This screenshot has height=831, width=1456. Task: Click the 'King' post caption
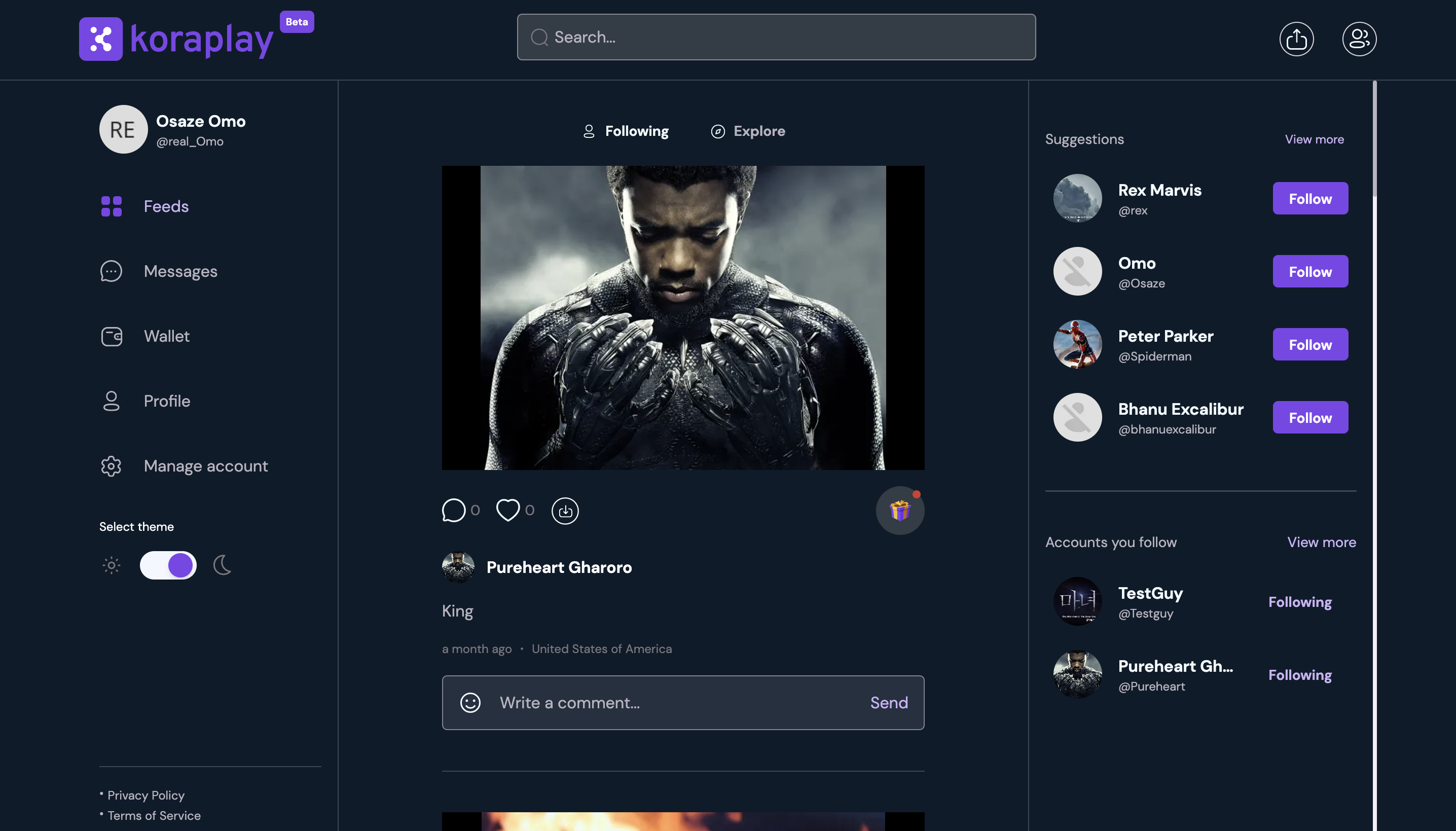458,611
